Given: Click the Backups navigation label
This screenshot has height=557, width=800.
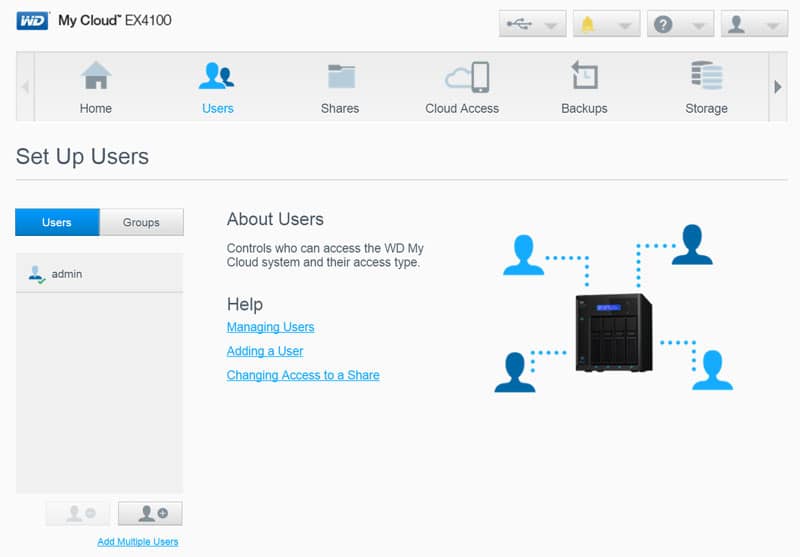Looking at the screenshot, I should pyautogui.click(x=584, y=109).
